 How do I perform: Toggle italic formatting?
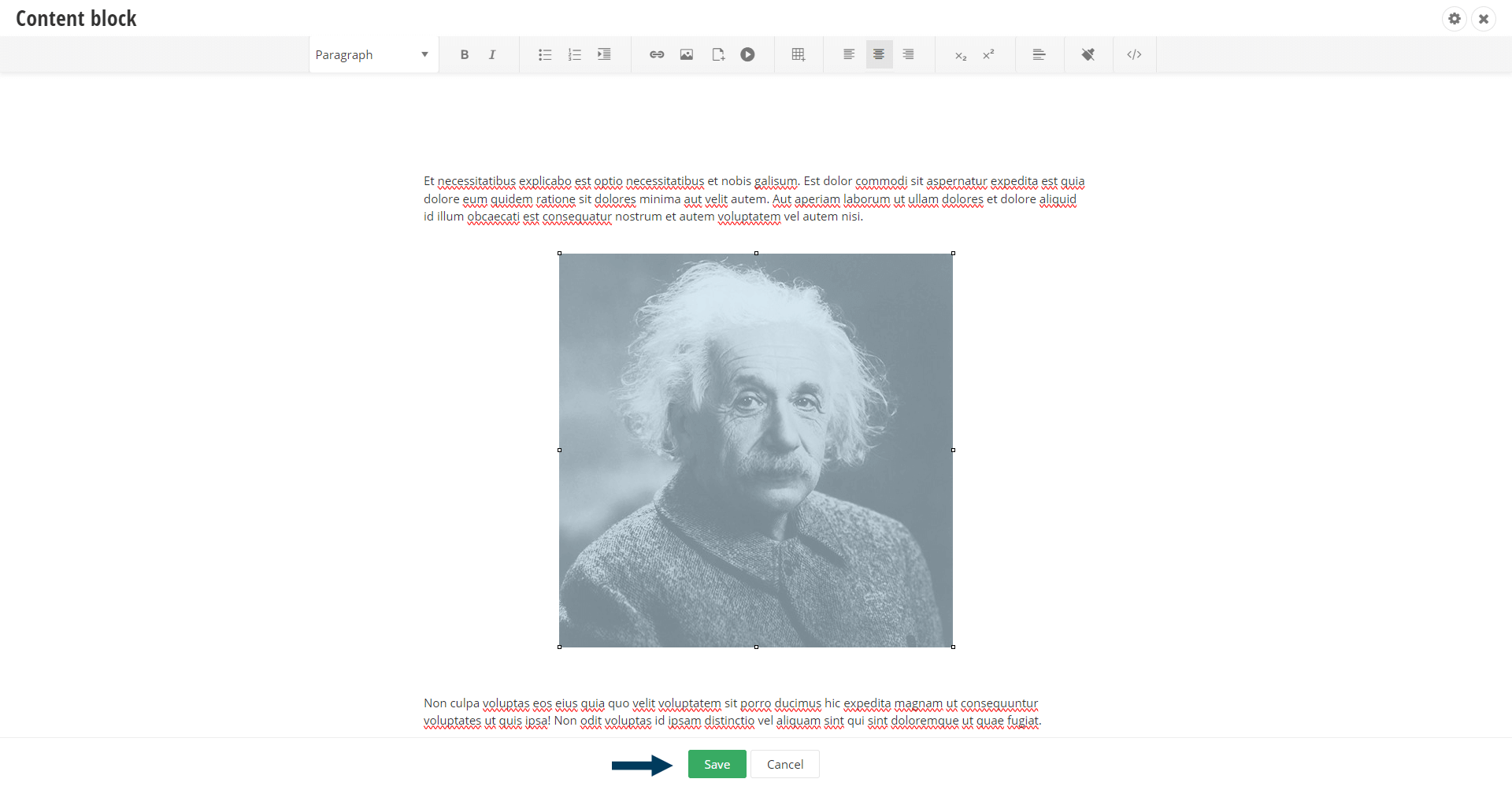tap(492, 54)
